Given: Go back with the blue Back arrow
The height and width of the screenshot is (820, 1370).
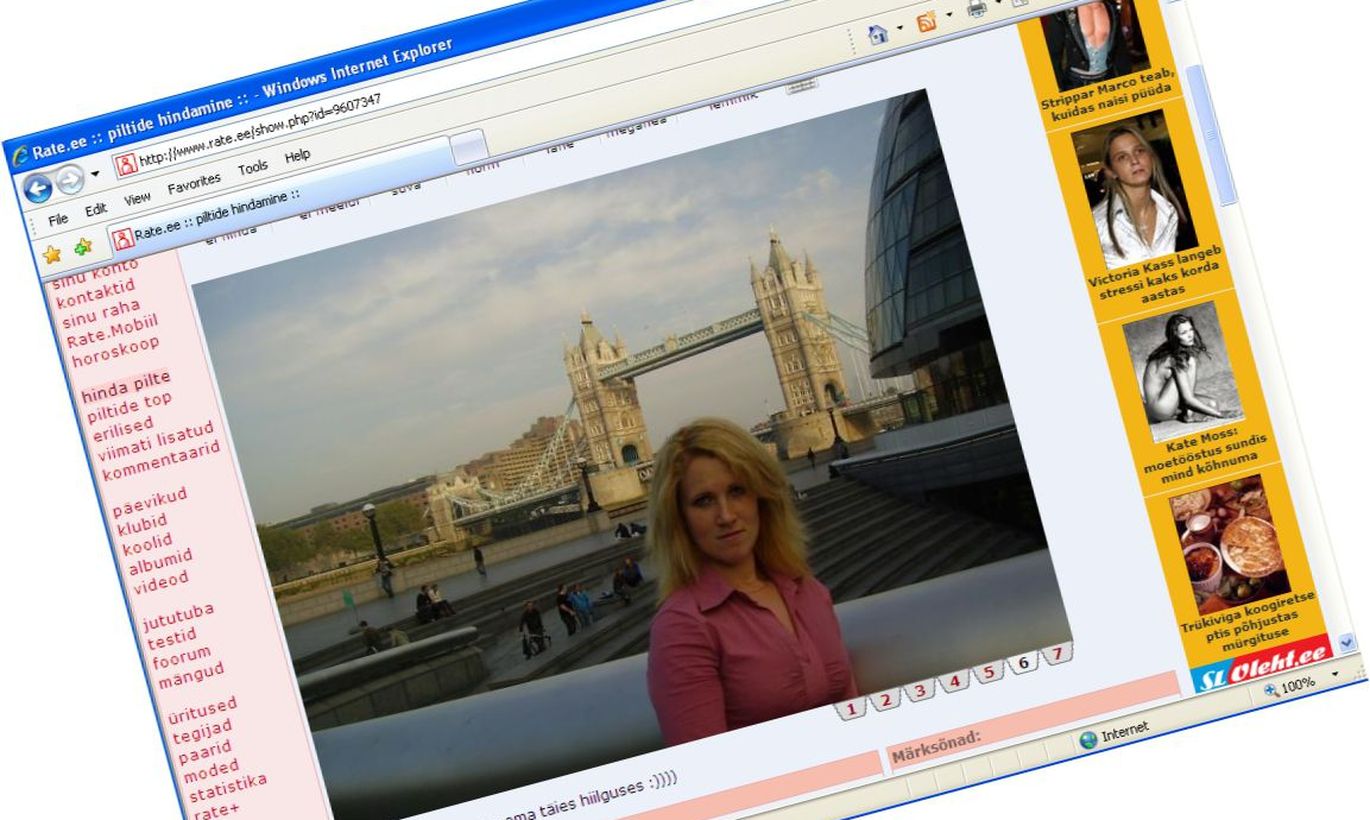Looking at the screenshot, I should point(36,189).
